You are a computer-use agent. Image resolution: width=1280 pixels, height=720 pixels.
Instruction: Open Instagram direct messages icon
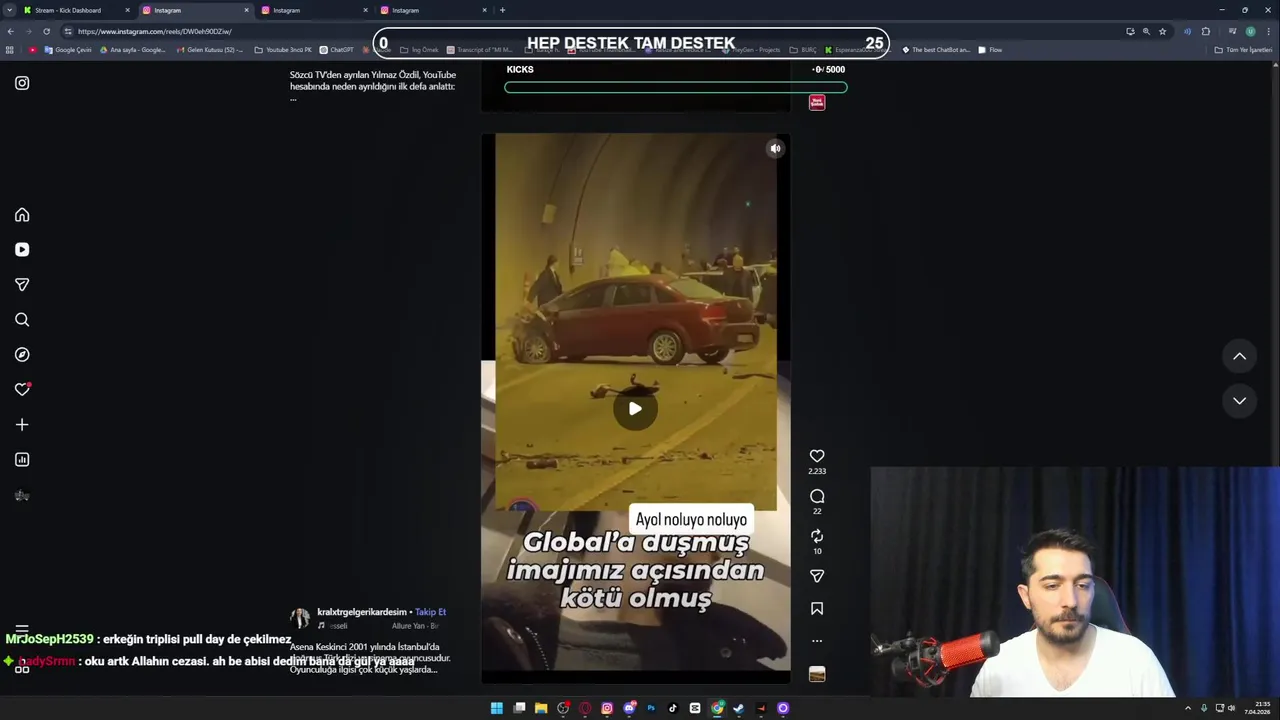pos(22,285)
